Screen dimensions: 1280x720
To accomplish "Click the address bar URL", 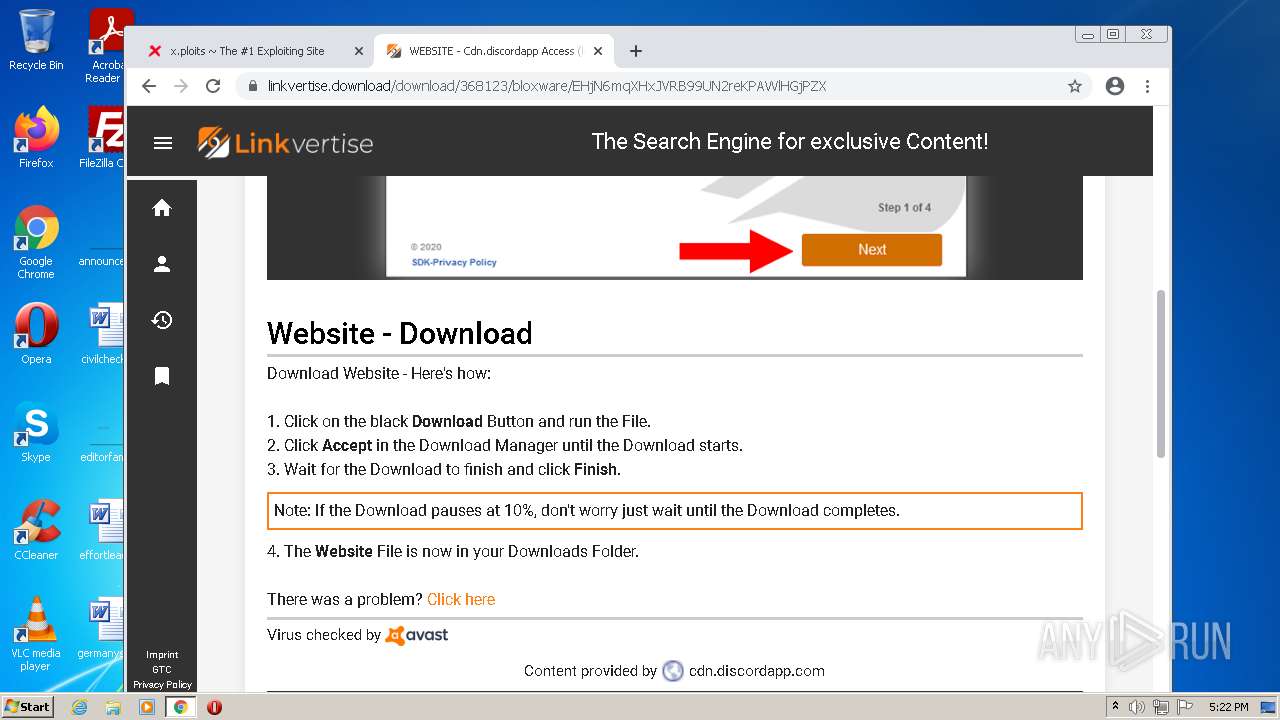I will (x=547, y=86).
